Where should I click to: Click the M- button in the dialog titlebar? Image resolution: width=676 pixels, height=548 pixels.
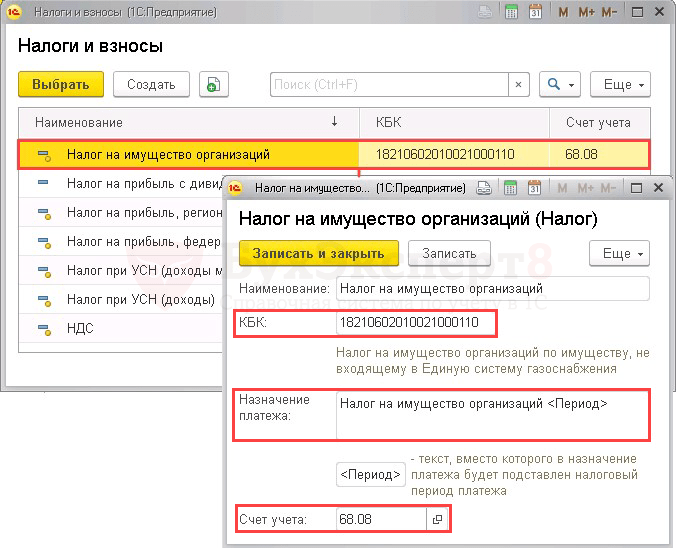point(609,188)
